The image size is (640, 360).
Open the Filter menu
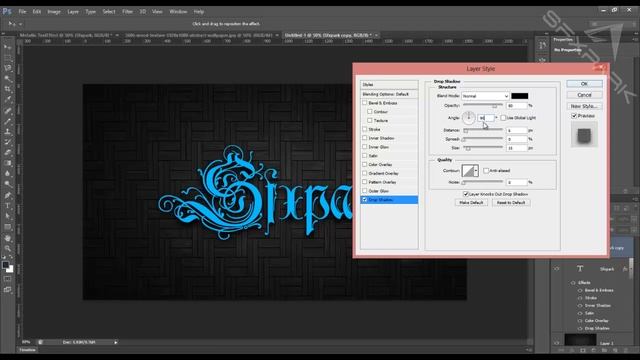point(127,11)
